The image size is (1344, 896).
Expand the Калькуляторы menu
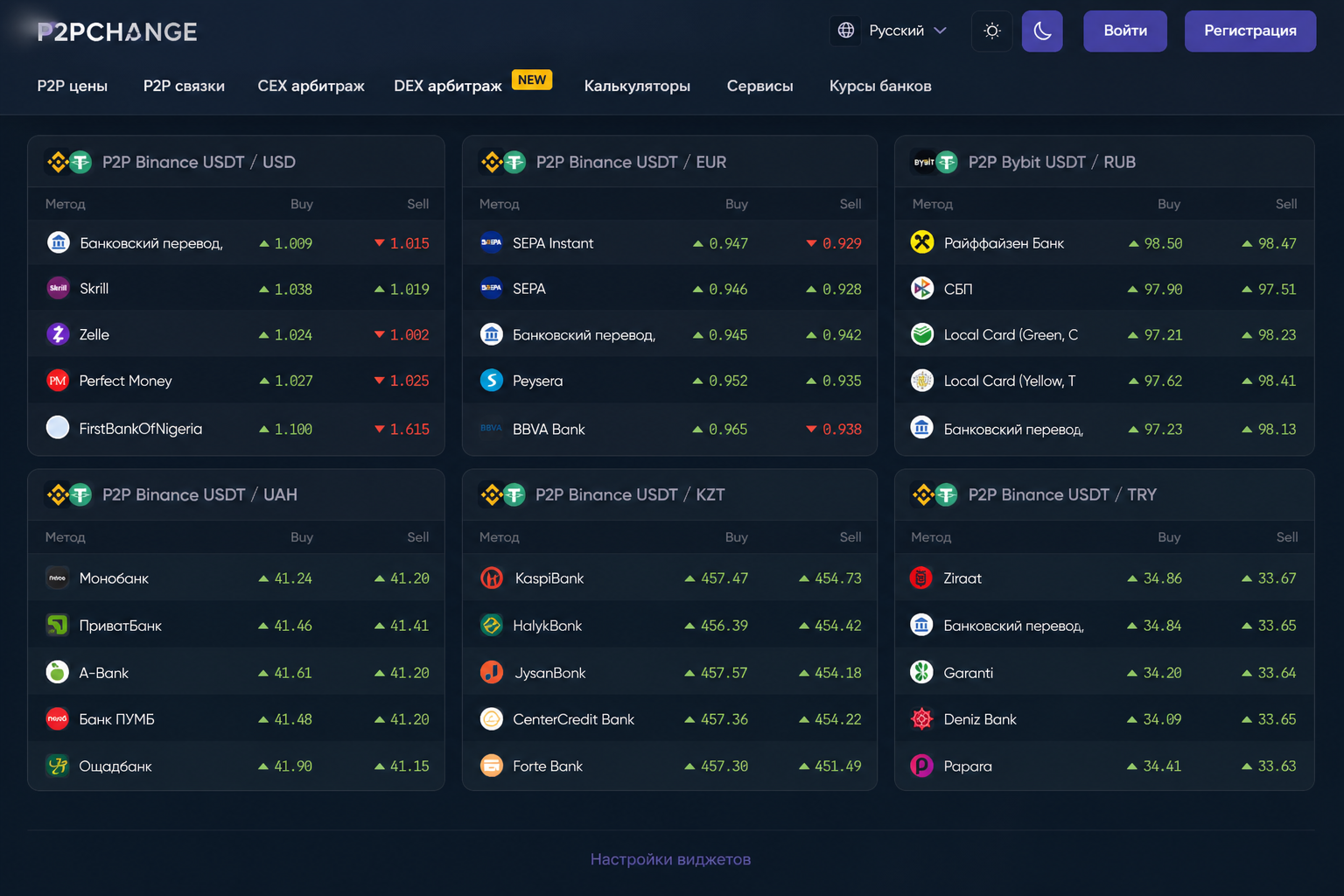(x=637, y=86)
